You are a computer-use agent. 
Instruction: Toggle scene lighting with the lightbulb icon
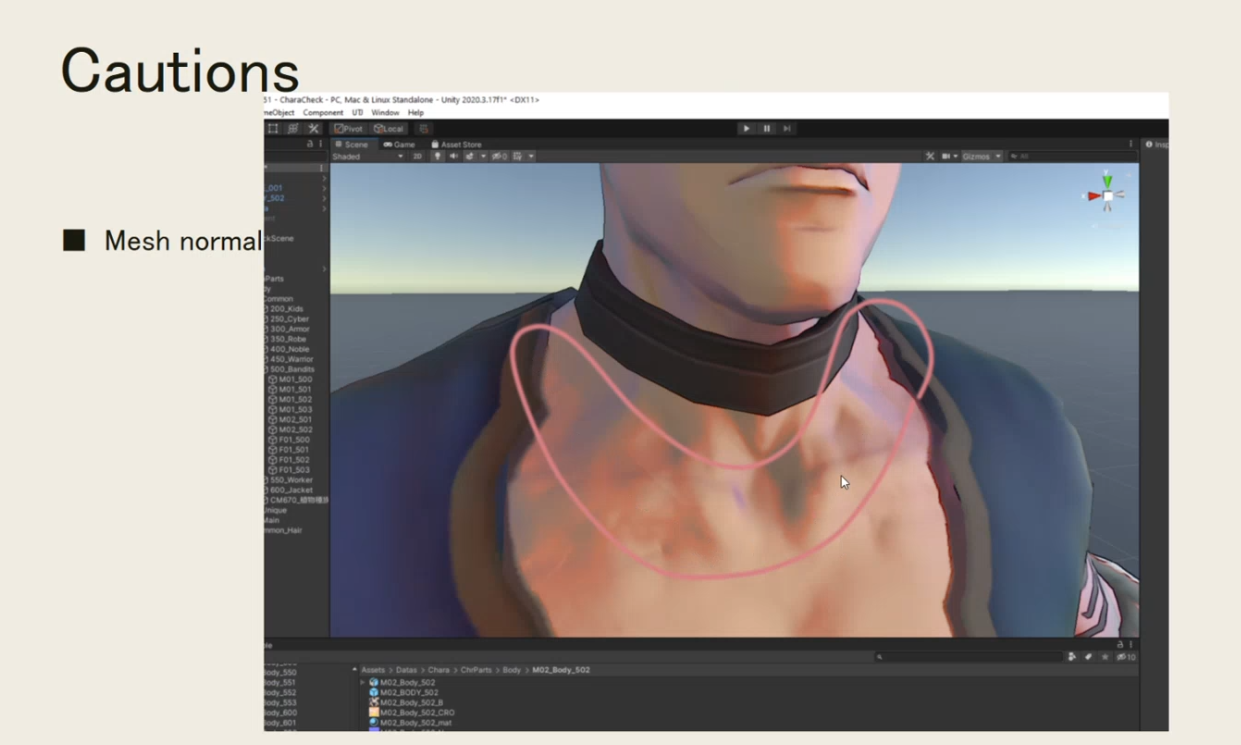click(x=437, y=156)
